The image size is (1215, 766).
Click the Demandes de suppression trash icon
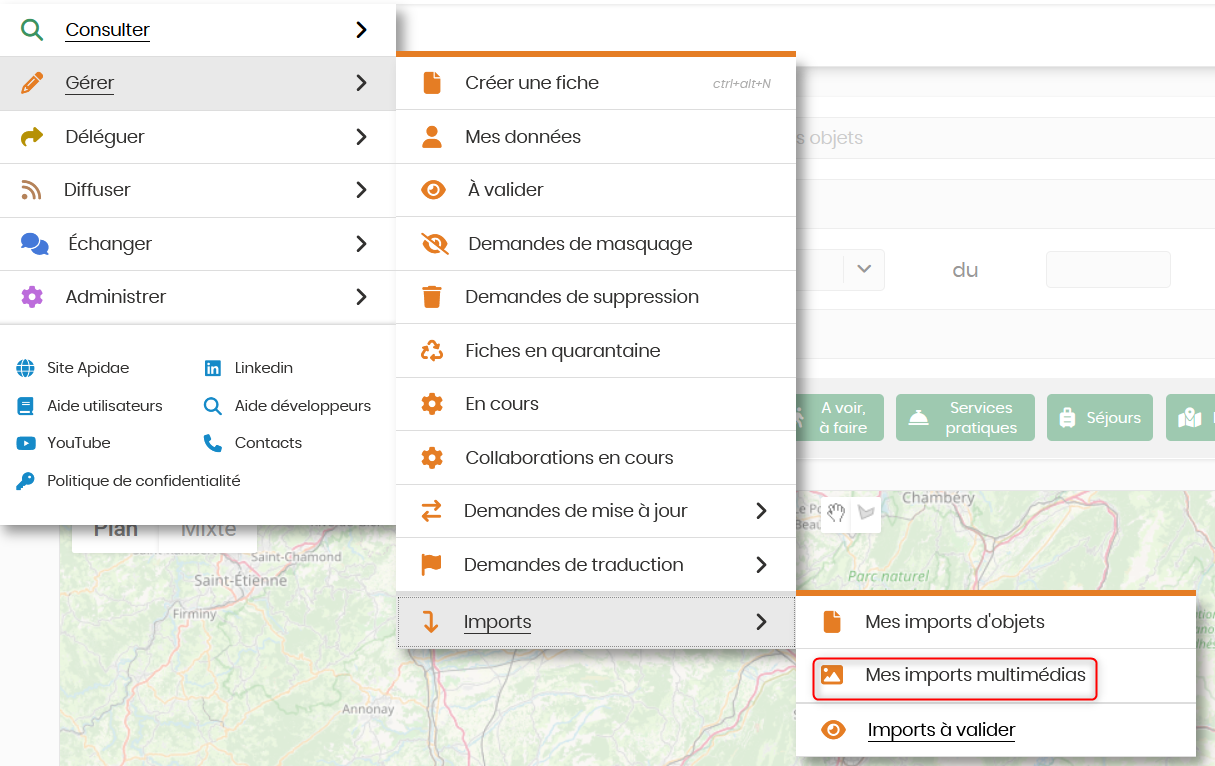pyautogui.click(x=432, y=297)
